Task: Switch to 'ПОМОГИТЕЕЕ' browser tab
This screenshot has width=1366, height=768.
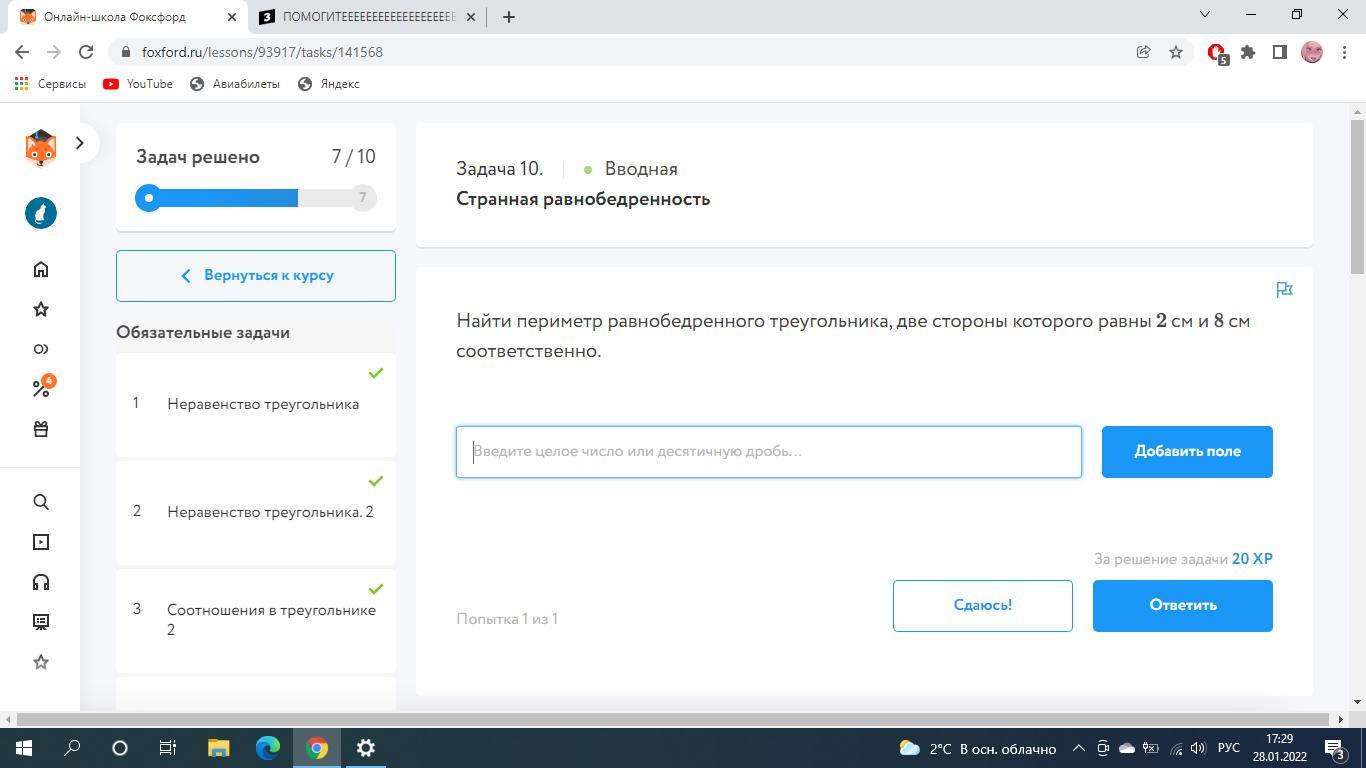Action: coord(368,17)
